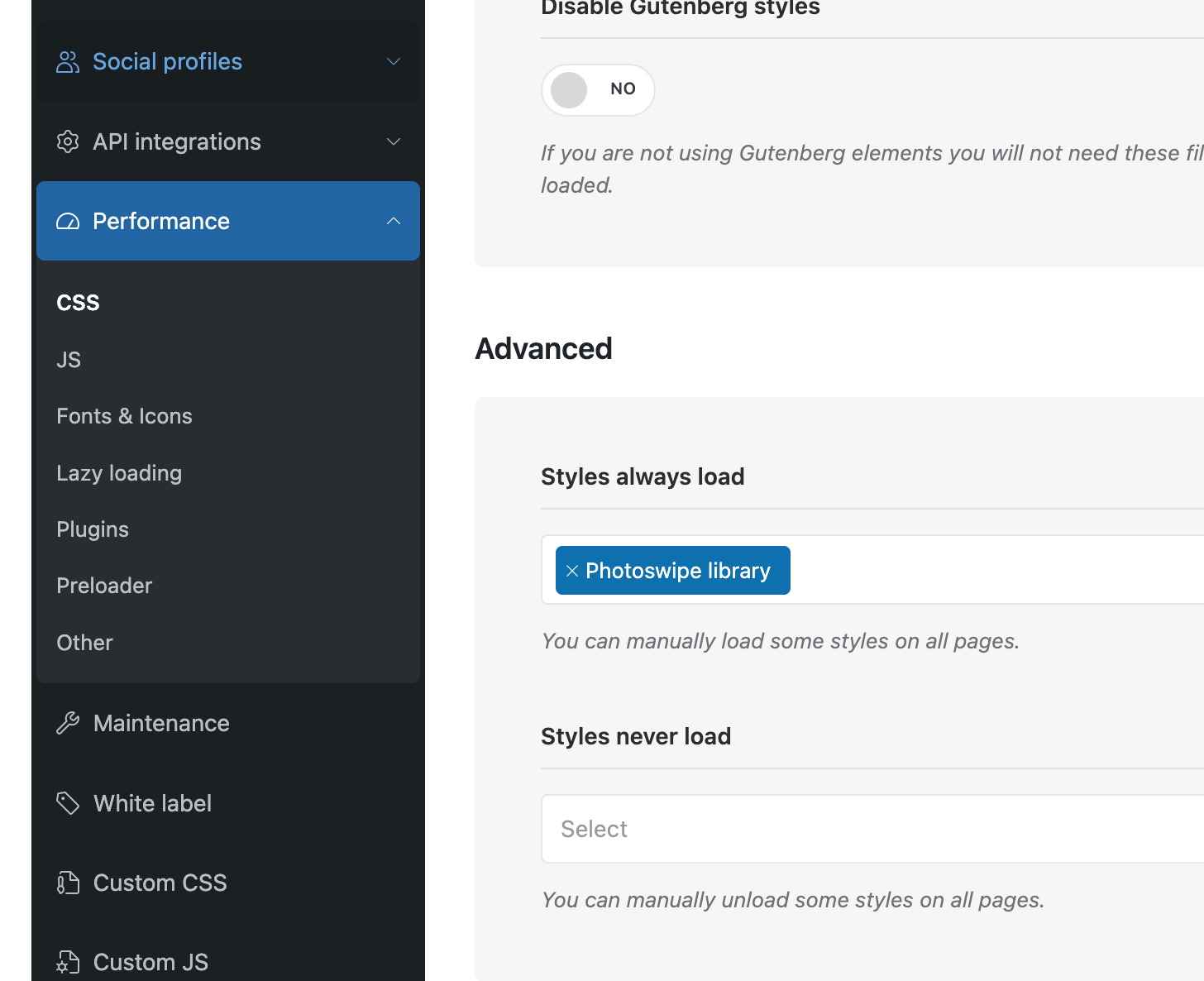
Task: Click the Maintenance wrench icon
Action: (x=68, y=724)
